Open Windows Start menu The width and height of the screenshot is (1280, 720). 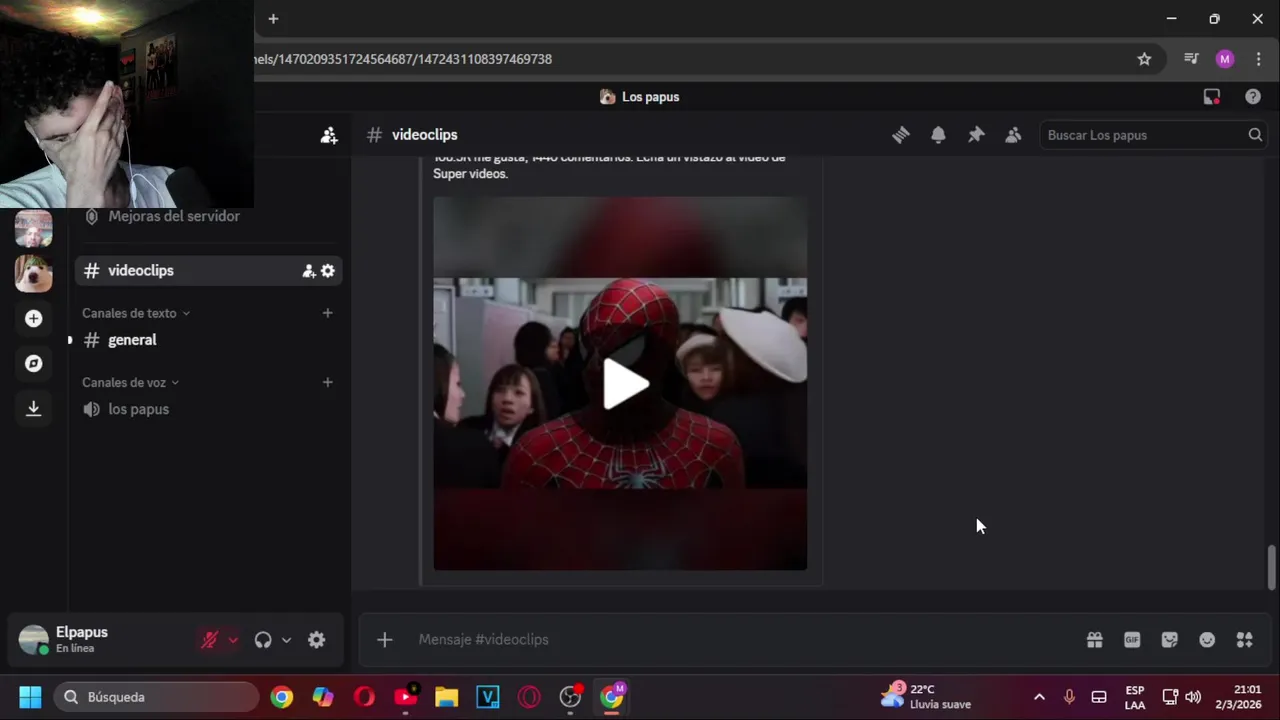30,697
